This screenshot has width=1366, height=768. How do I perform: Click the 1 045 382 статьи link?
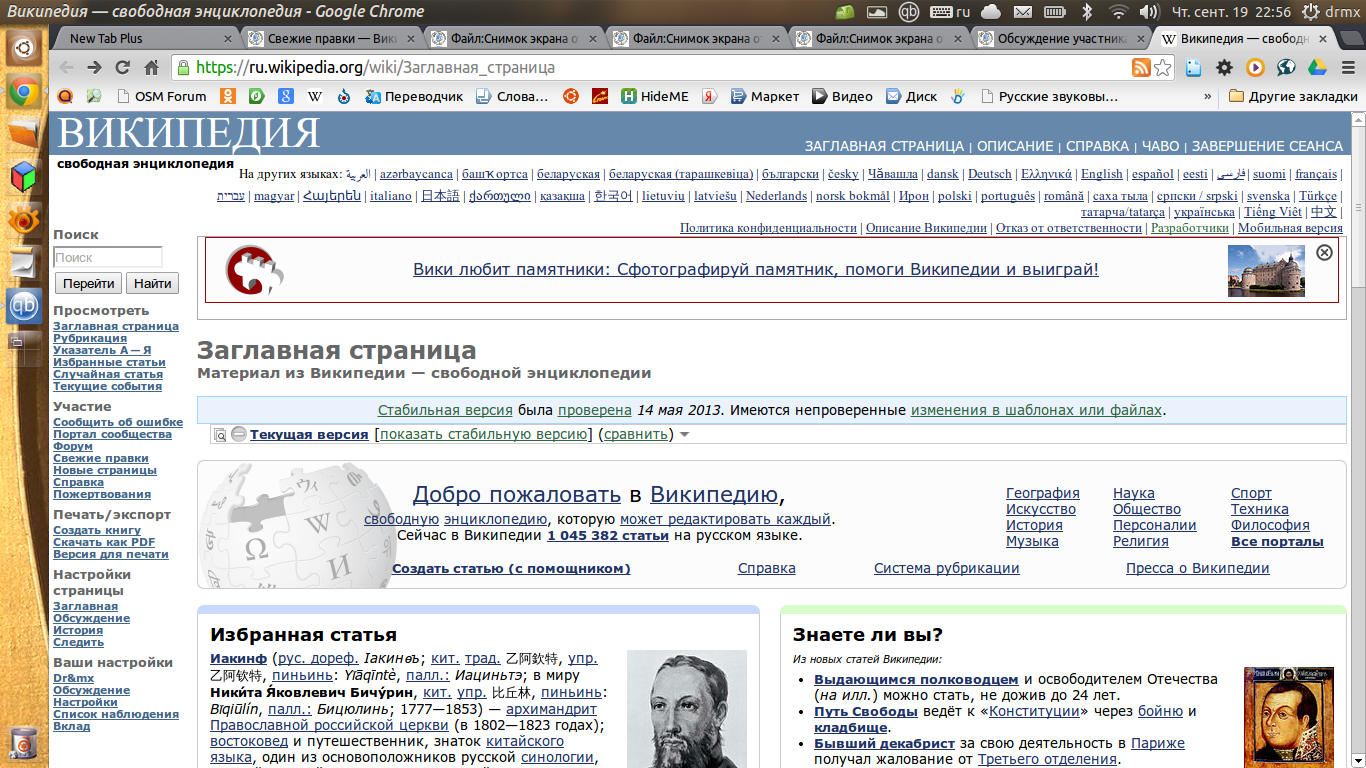click(608, 535)
